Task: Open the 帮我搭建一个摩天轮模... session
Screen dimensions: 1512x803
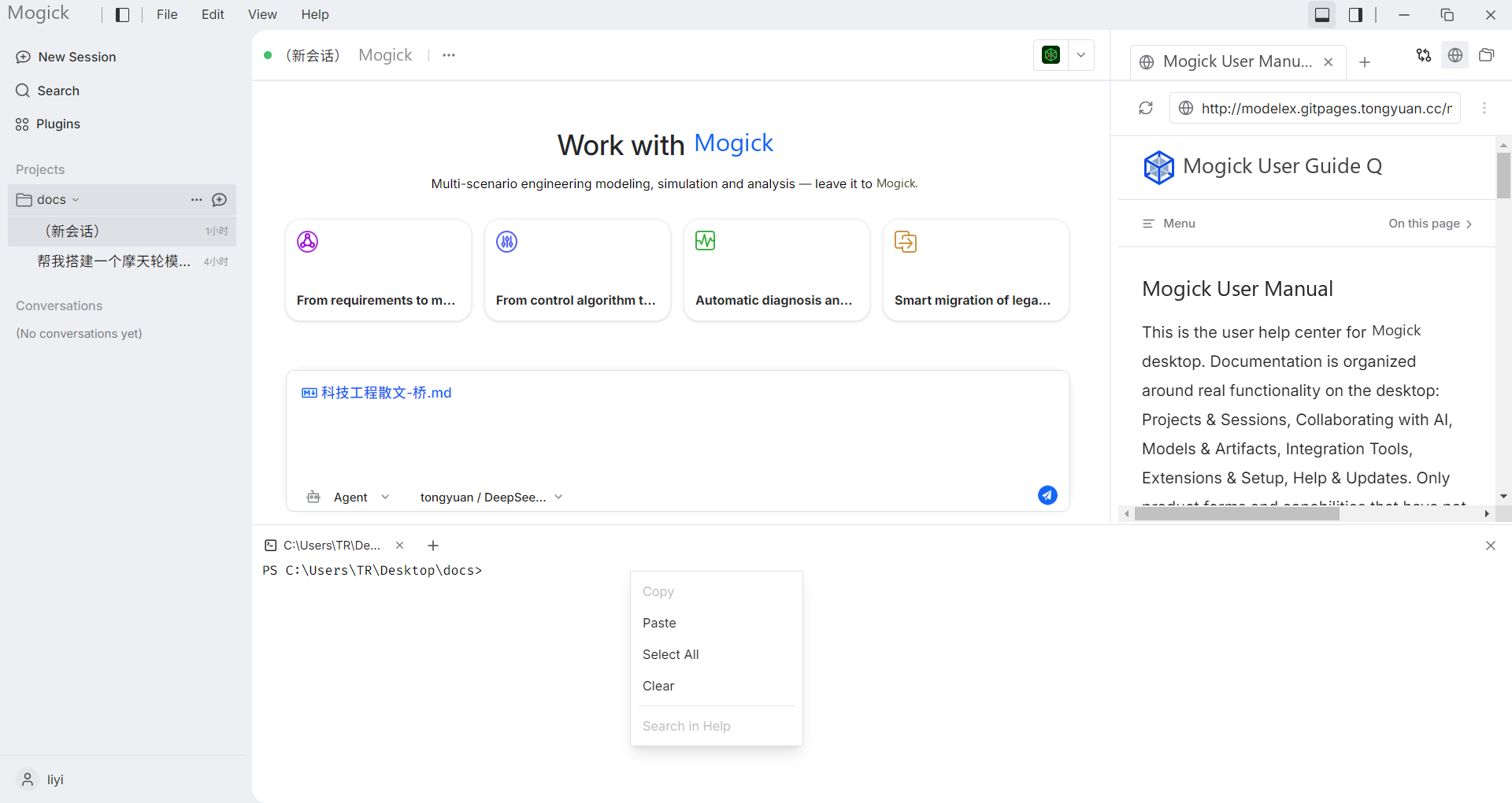Action: [x=122, y=261]
